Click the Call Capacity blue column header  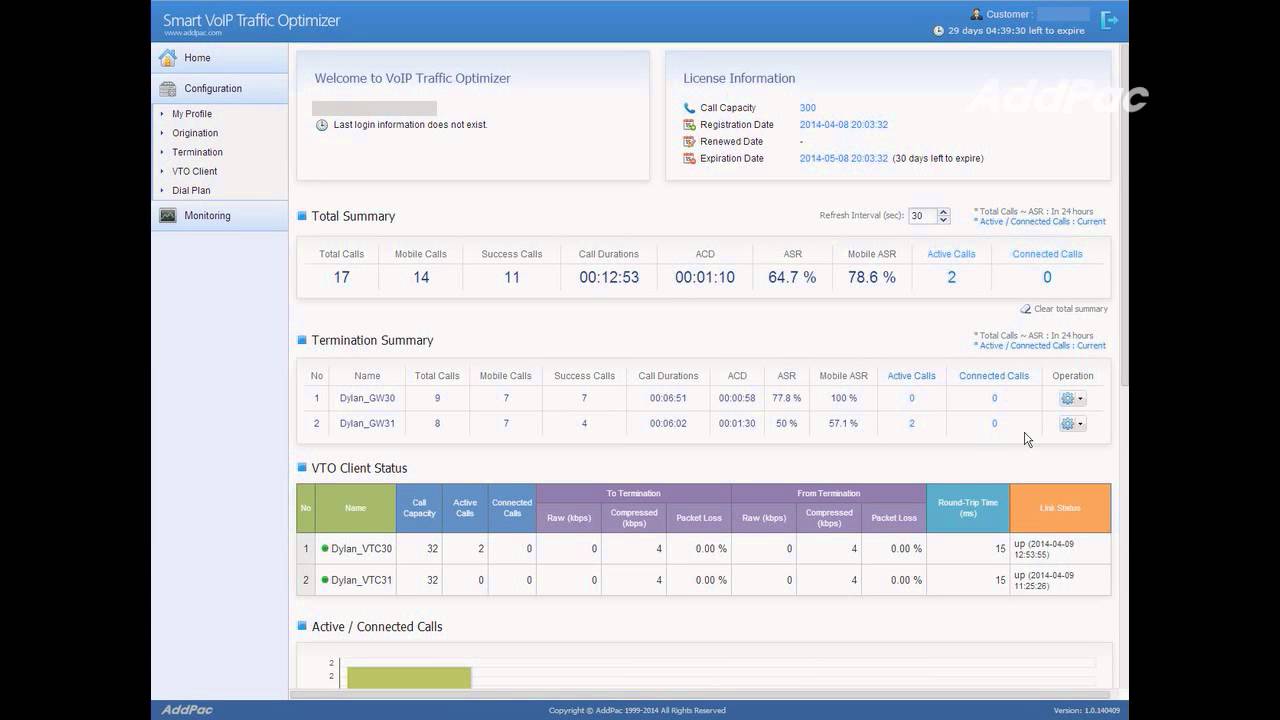[419, 508]
